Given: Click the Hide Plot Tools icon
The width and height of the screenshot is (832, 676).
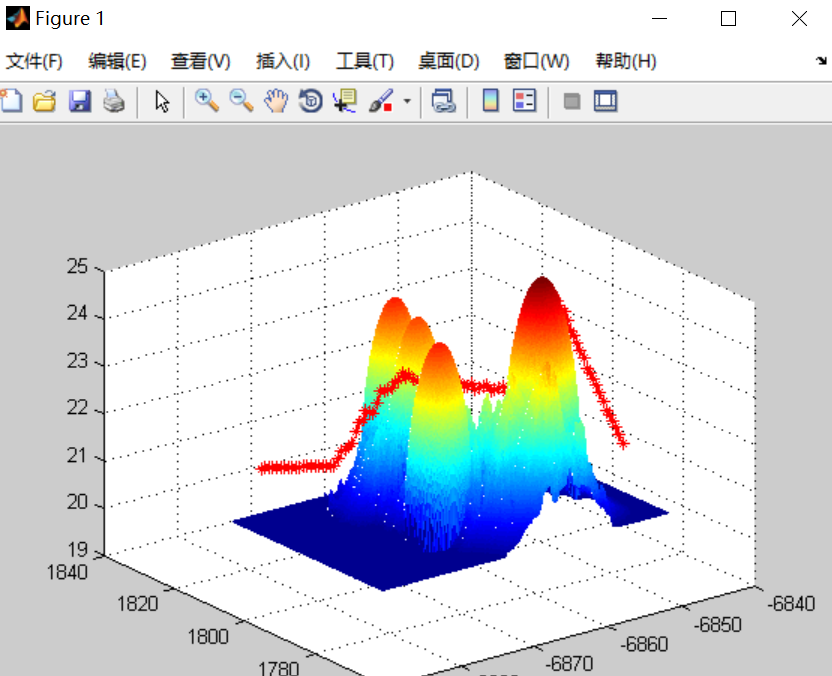Looking at the screenshot, I should (571, 101).
